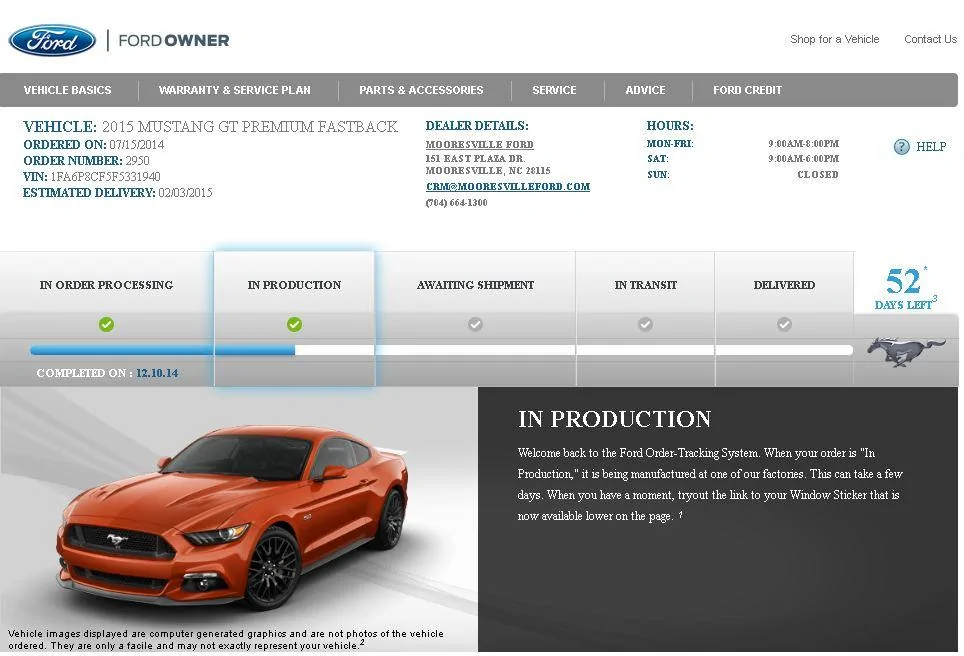Open Parts & Accessories menu

[x=421, y=90]
